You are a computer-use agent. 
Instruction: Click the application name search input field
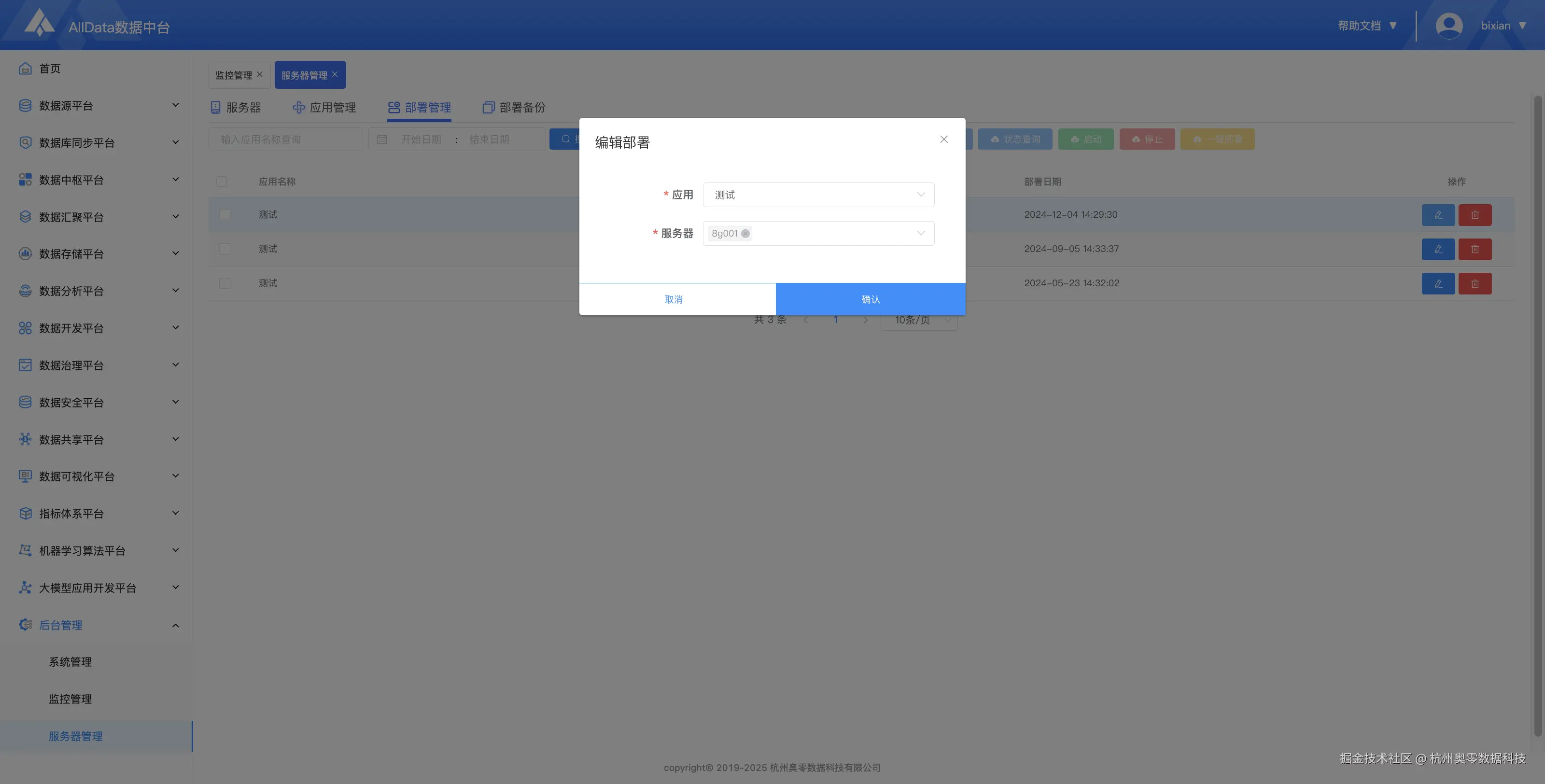[285, 139]
